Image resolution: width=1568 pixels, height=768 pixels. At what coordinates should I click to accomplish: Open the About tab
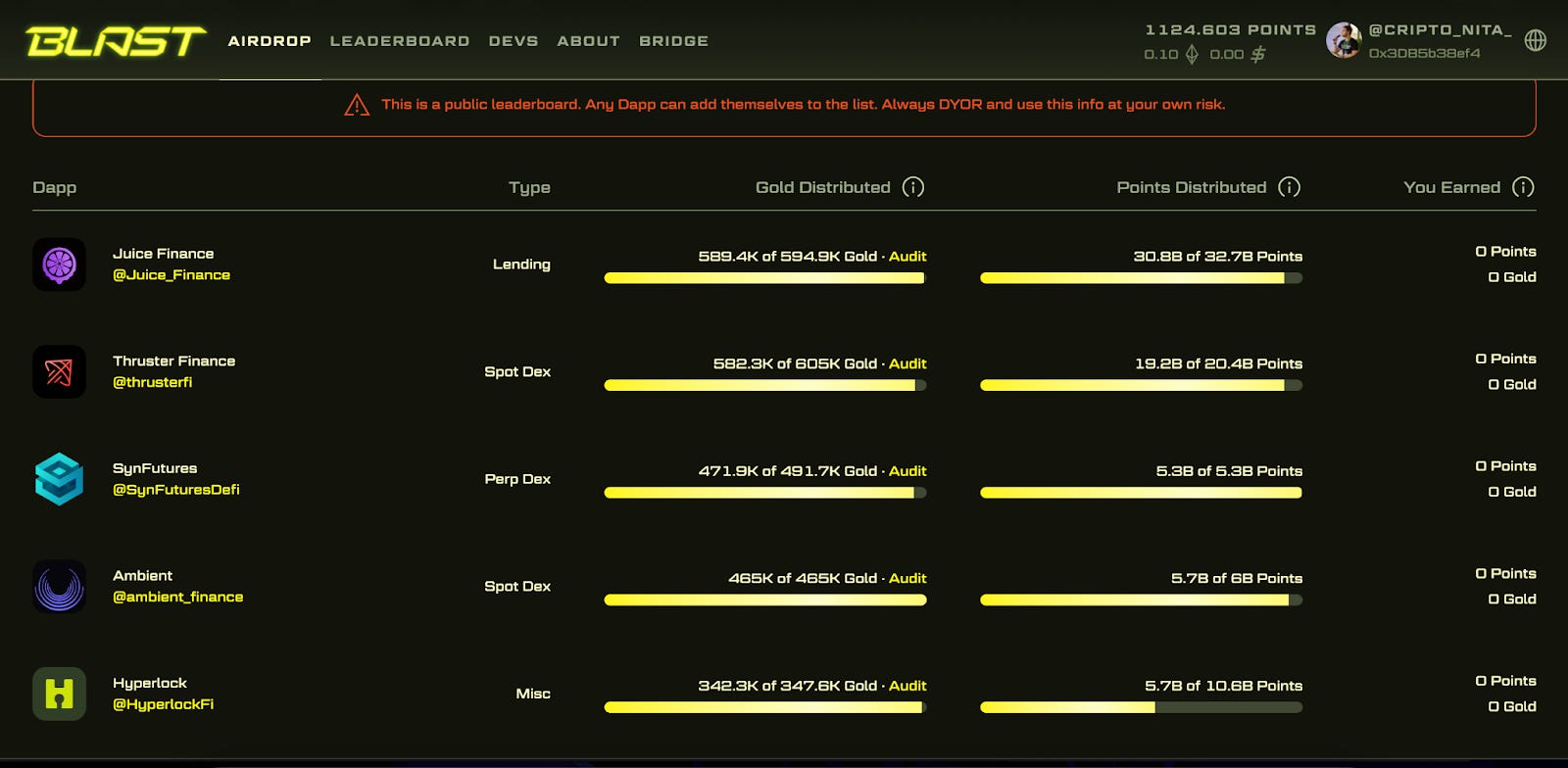coord(588,41)
